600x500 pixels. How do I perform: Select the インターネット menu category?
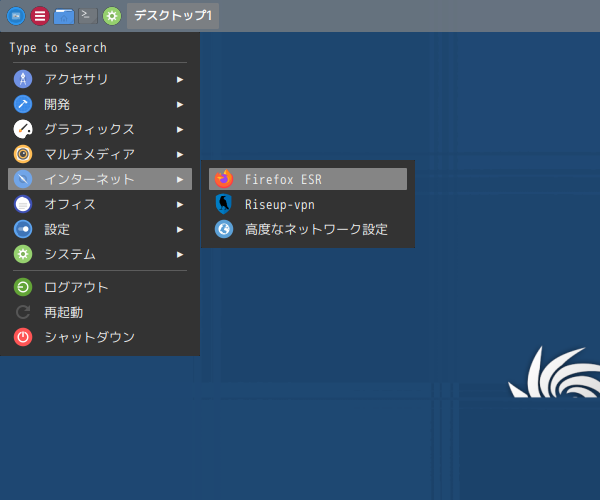coord(100,179)
